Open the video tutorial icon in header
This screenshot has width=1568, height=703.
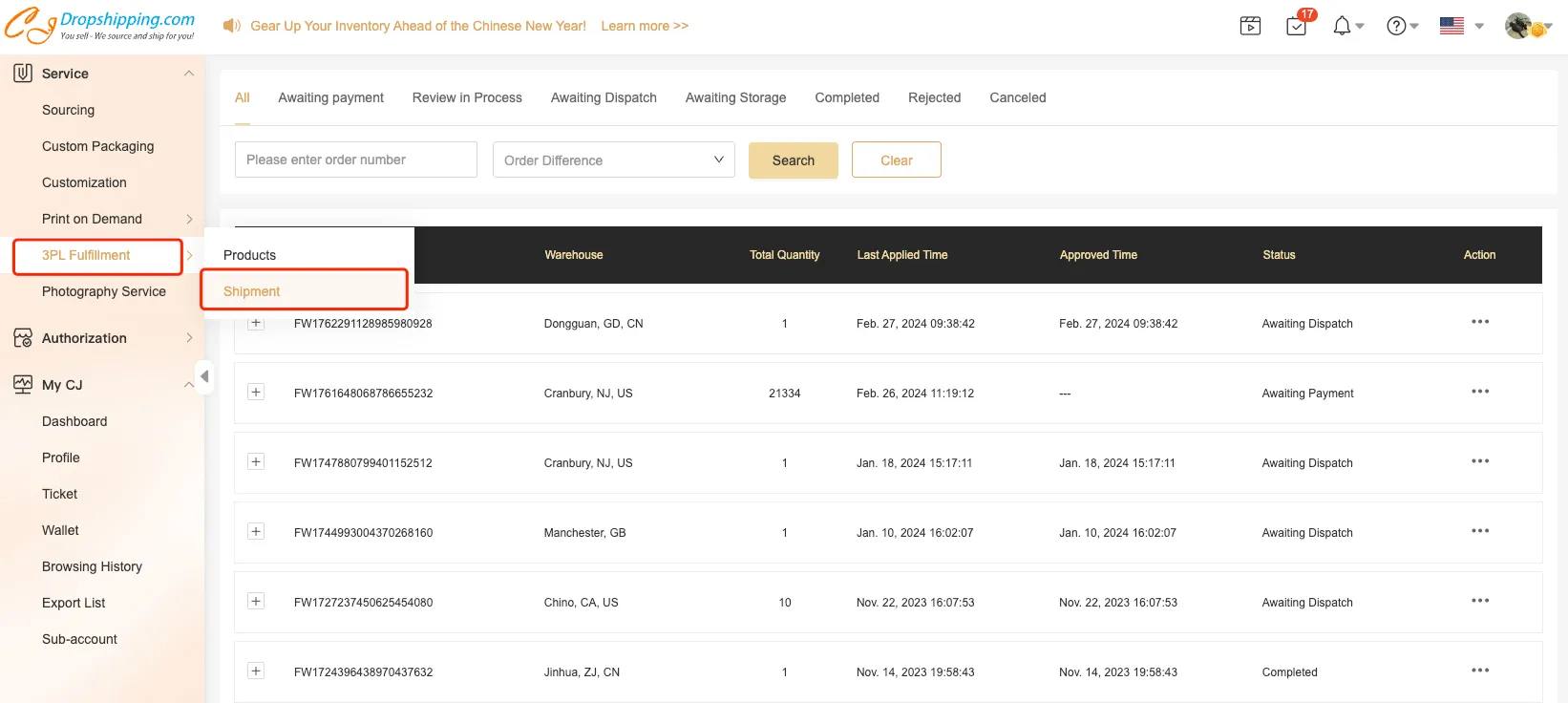click(1250, 26)
